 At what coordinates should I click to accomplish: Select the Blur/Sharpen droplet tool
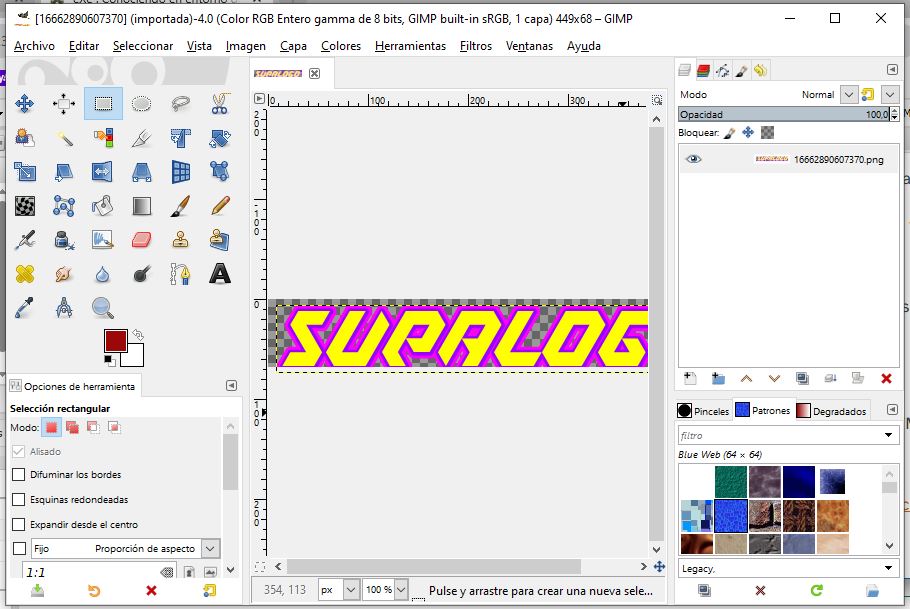point(102,273)
